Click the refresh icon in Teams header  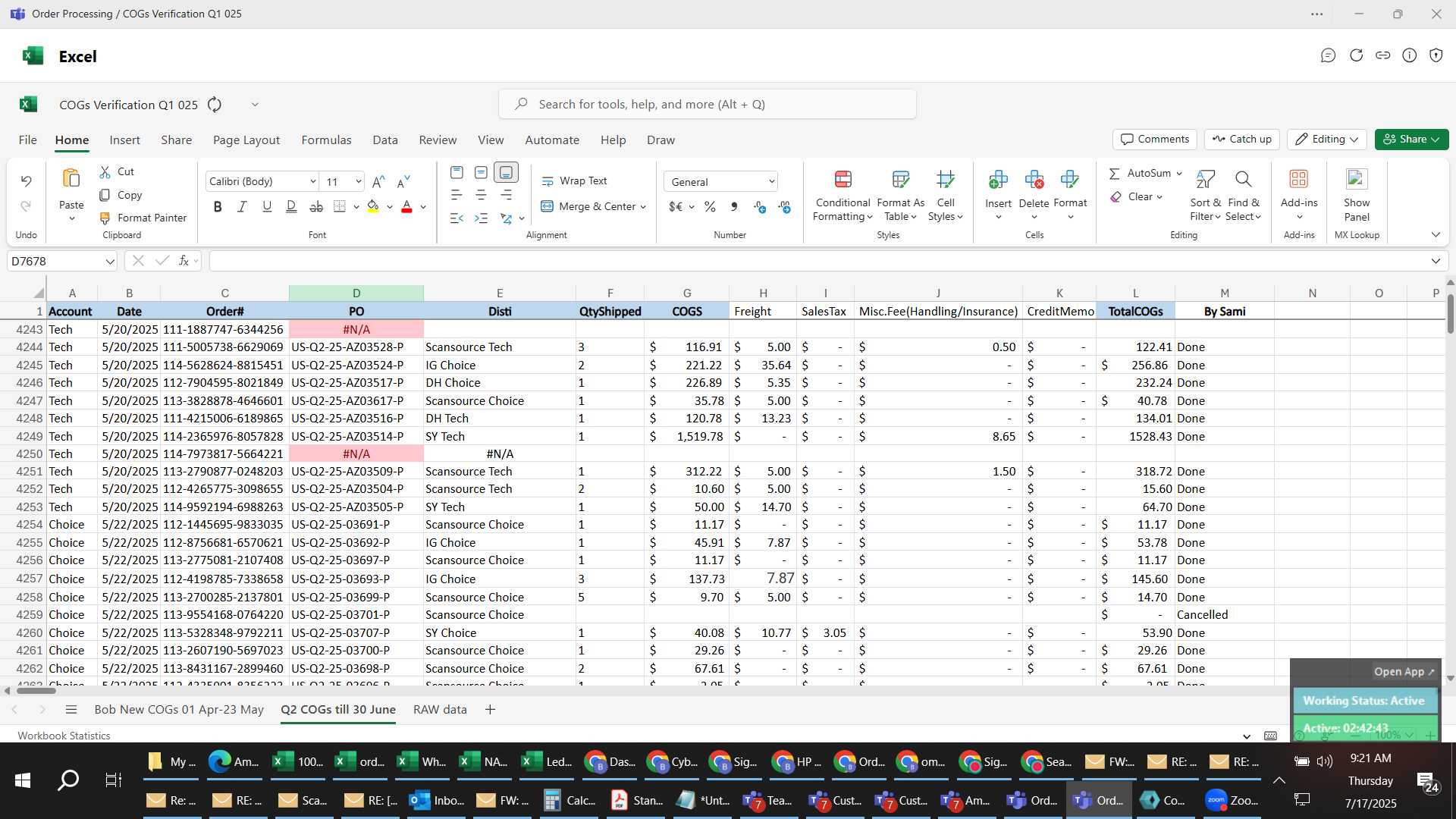click(1356, 55)
